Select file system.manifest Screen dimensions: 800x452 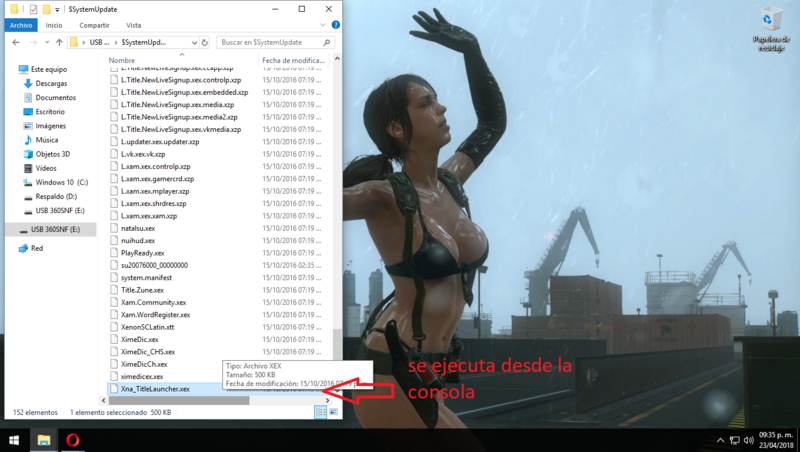point(146,278)
